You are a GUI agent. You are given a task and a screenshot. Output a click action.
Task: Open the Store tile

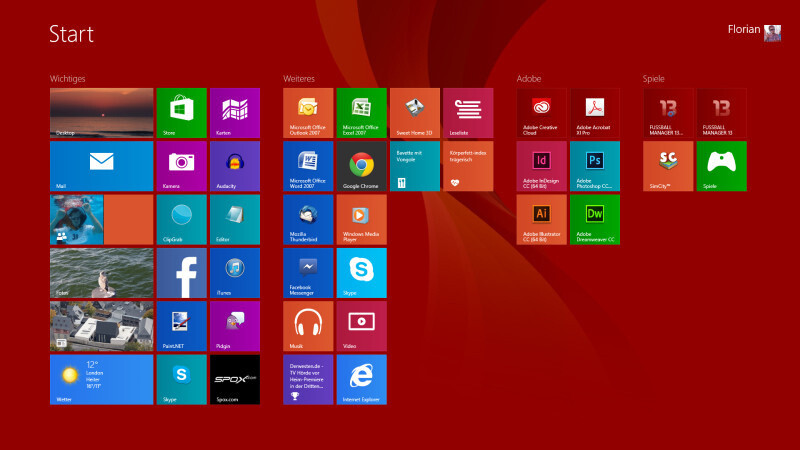click(x=182, y=113)
